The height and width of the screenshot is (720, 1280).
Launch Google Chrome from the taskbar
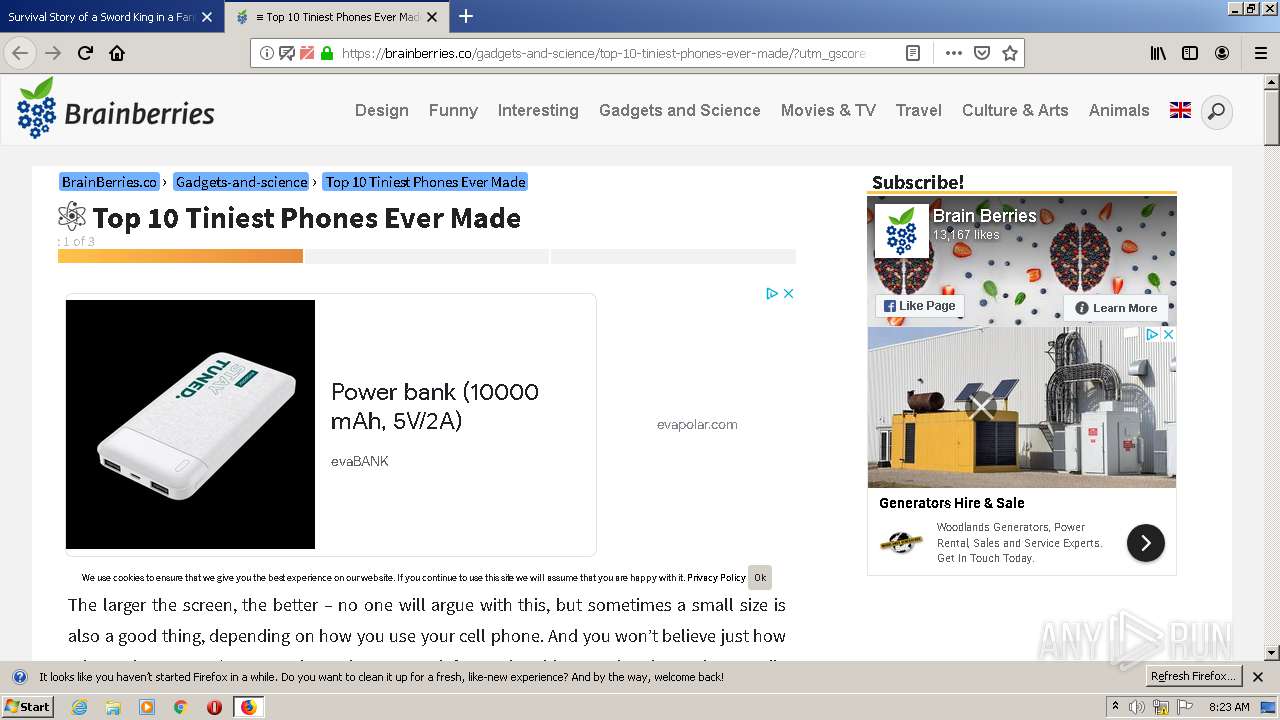pyautogui.click(x=180, y=707)
